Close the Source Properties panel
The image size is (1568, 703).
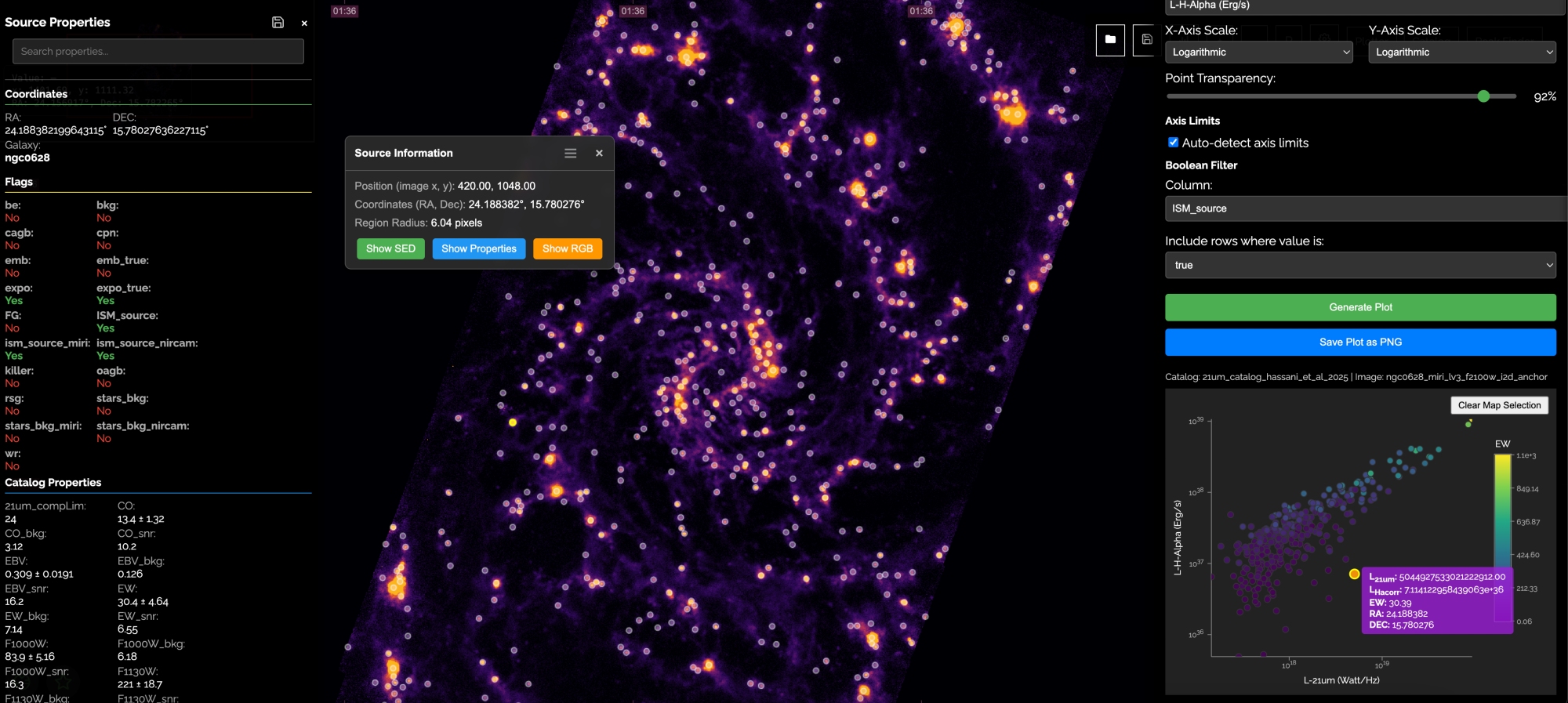coord(304,24)
